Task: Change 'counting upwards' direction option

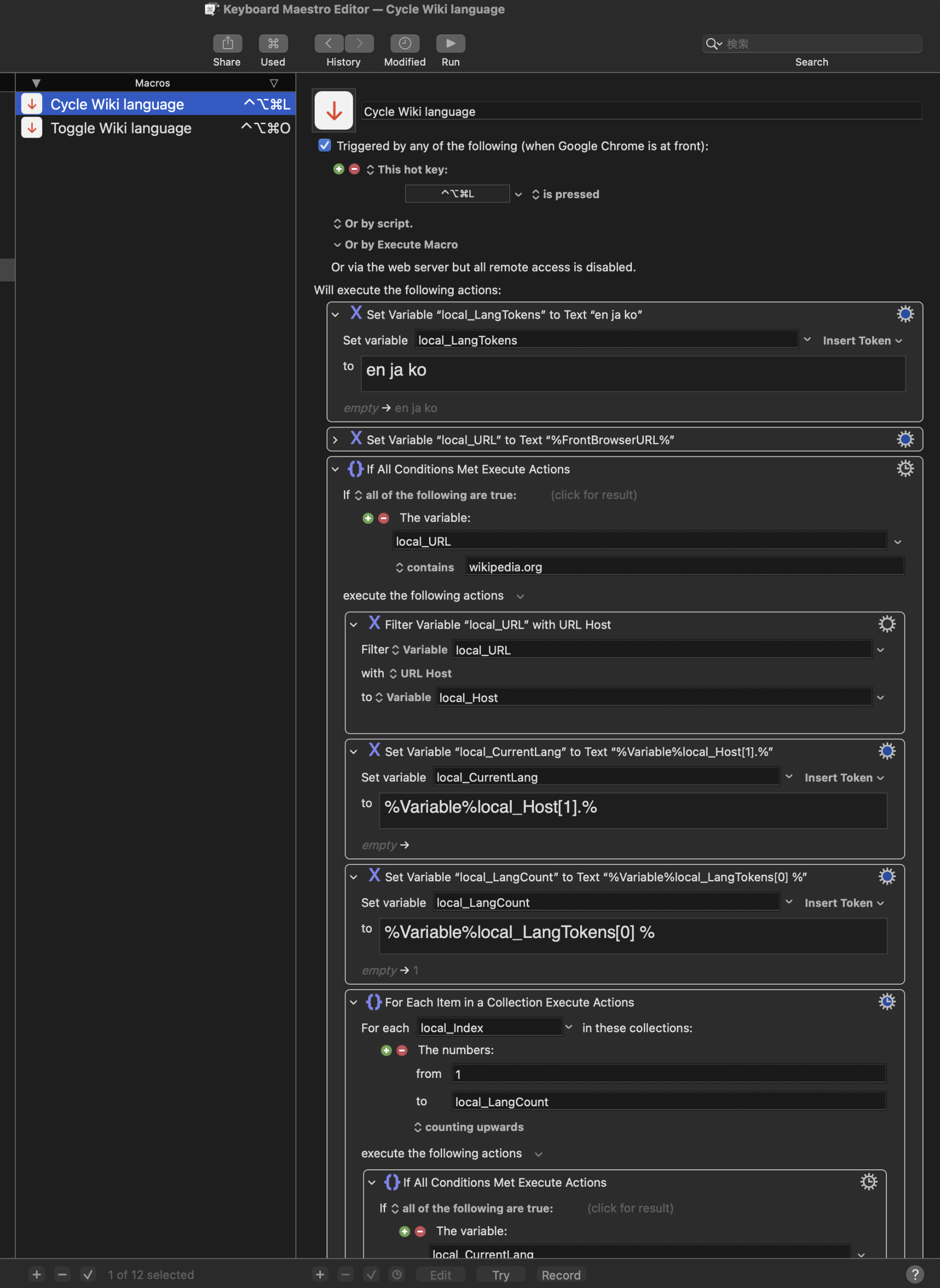Action: tap(469, 1127)
